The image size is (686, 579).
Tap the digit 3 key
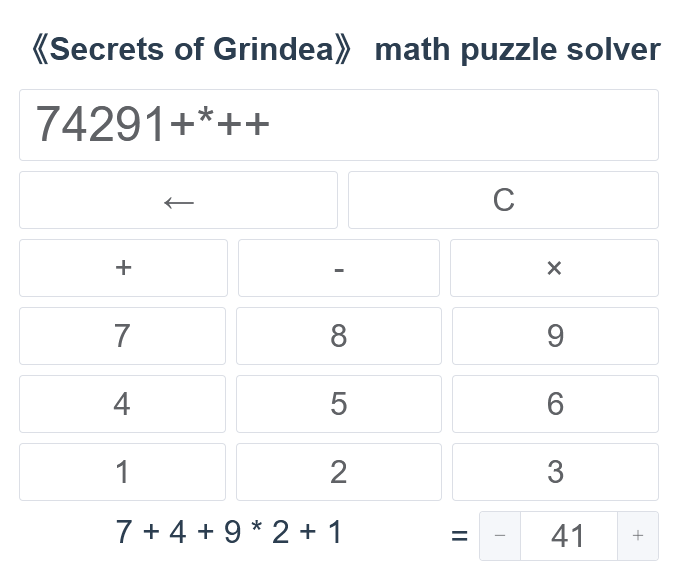[x=555, y=472]
